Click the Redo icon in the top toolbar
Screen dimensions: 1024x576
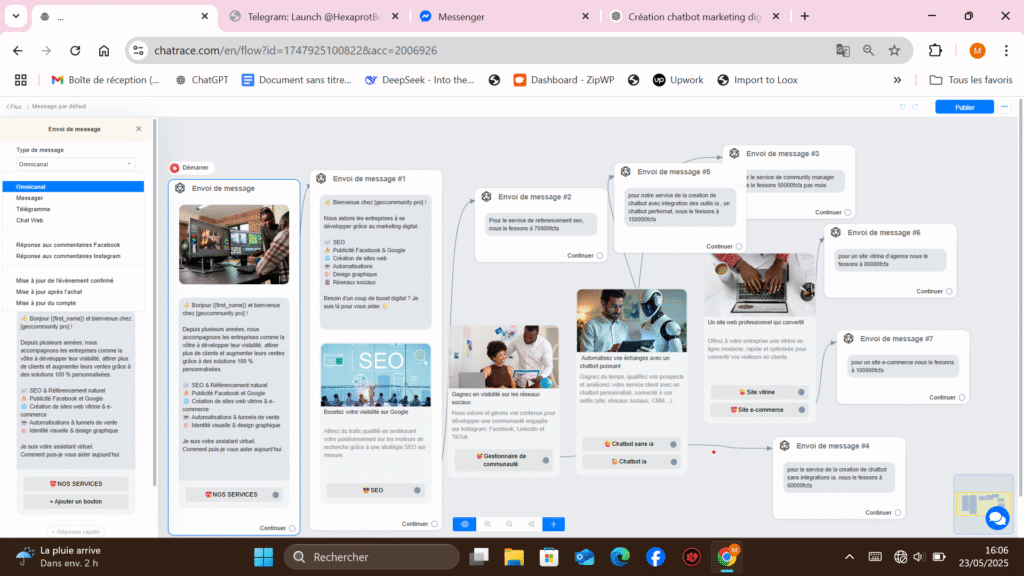click(914, 107)
